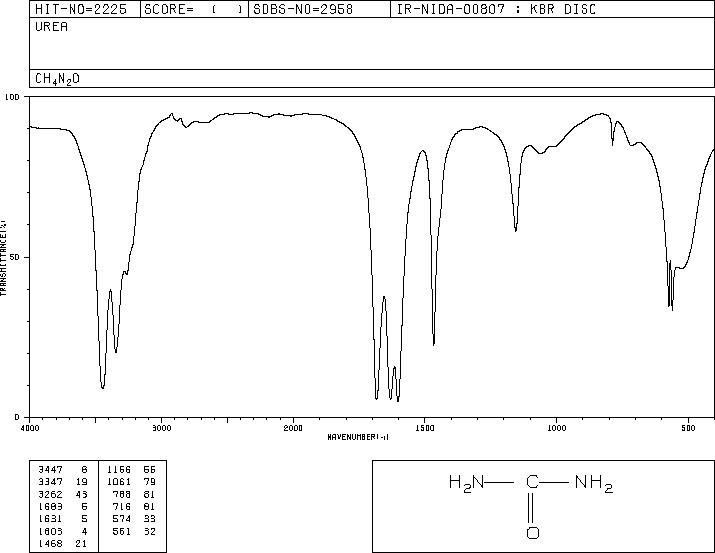Viewport: 715px width, 553px height.
Task: Click the central C atom in the structure
Action: pyautogui.click(x=532, y=482)
